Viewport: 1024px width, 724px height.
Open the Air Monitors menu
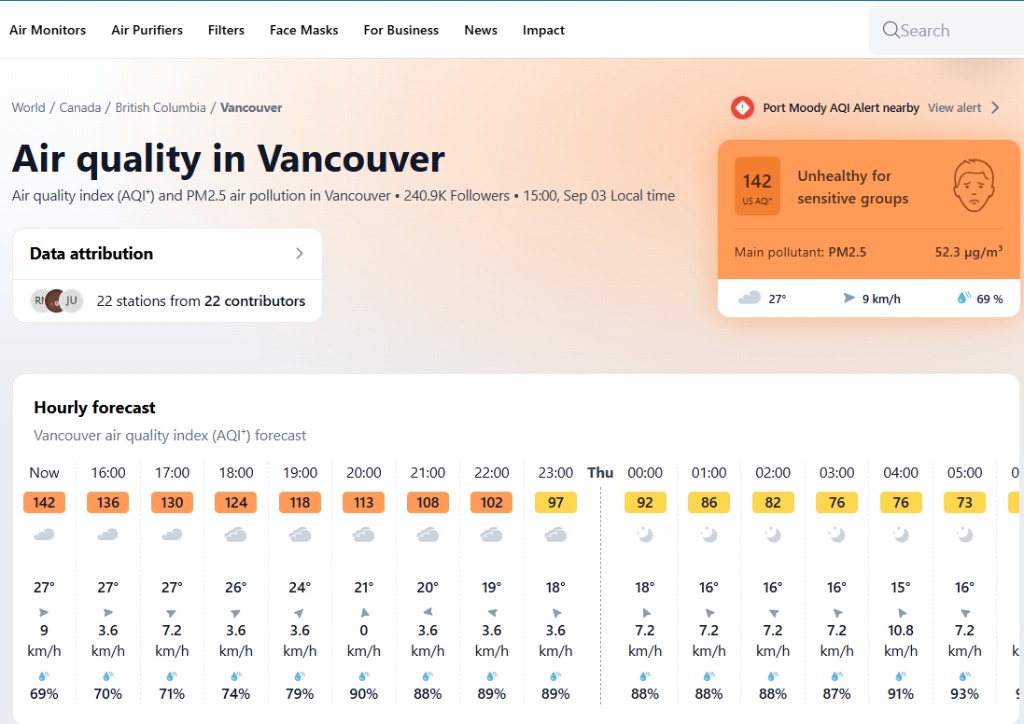tap(48, 30)
